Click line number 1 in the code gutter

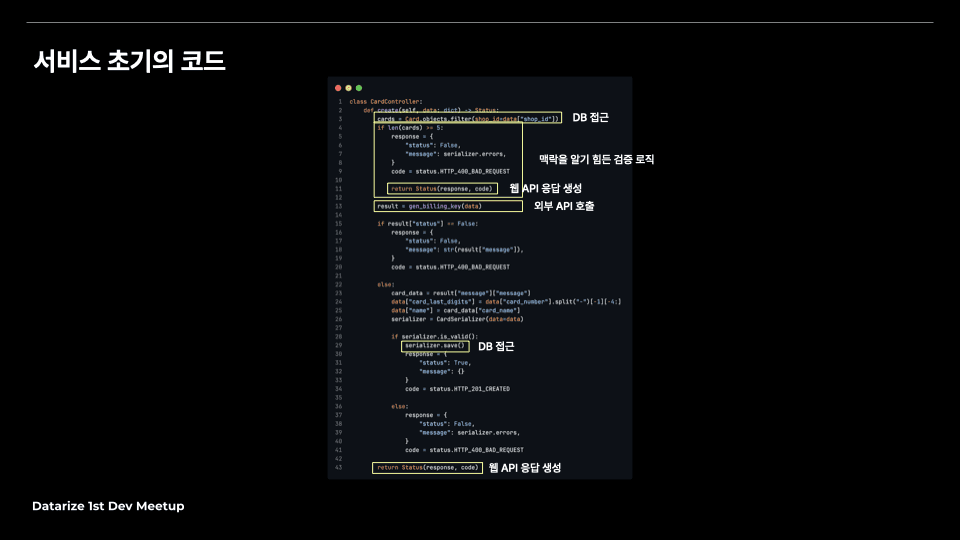click(x=340, y=102)
